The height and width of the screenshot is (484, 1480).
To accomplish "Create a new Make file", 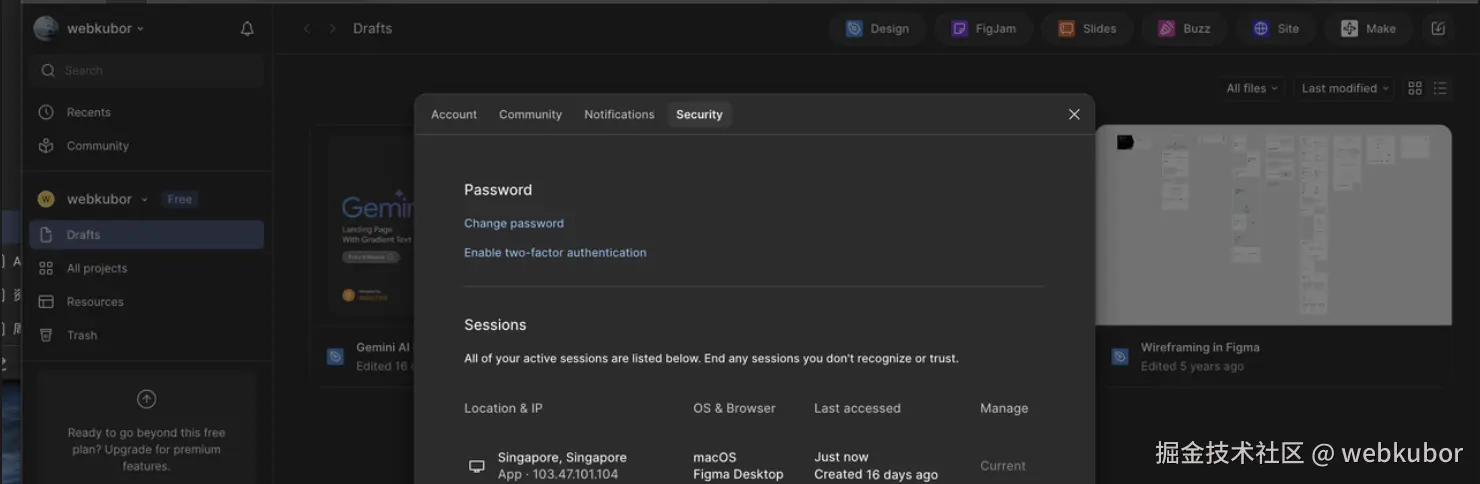I will 1368,29.
